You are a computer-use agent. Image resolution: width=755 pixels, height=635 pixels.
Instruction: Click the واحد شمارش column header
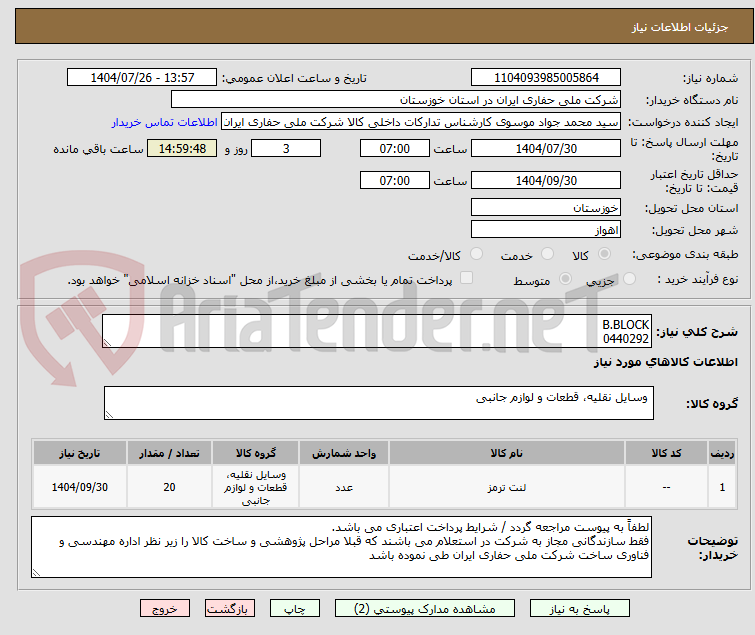(344, 453)
